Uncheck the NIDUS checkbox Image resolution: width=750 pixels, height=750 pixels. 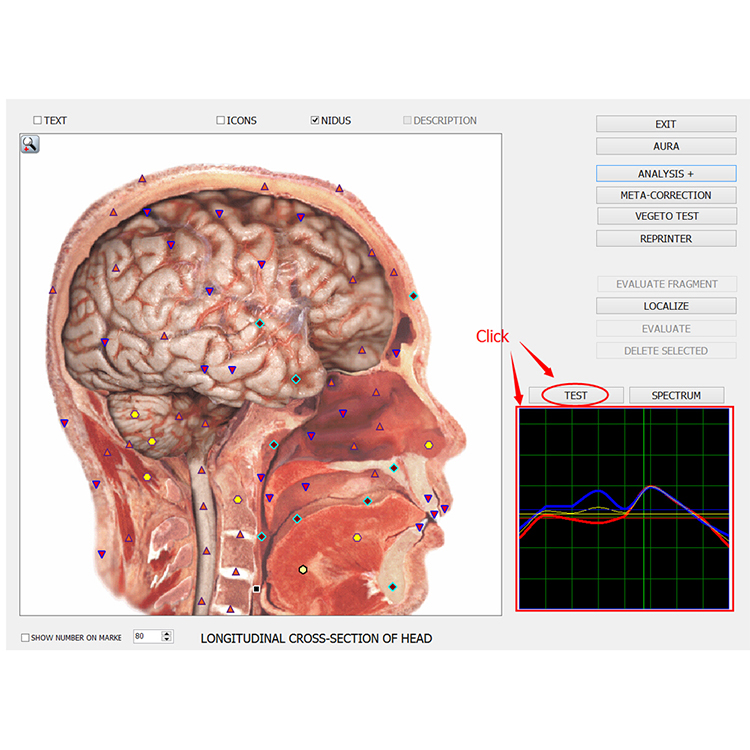(315, 120)
